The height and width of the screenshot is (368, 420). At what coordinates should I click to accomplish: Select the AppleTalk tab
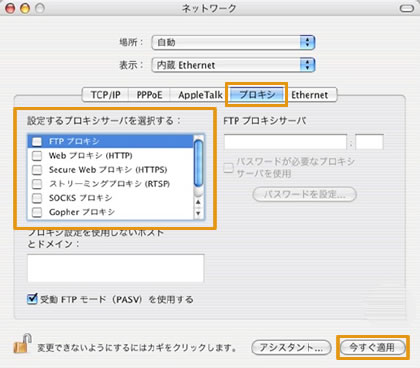click(200, 95)
